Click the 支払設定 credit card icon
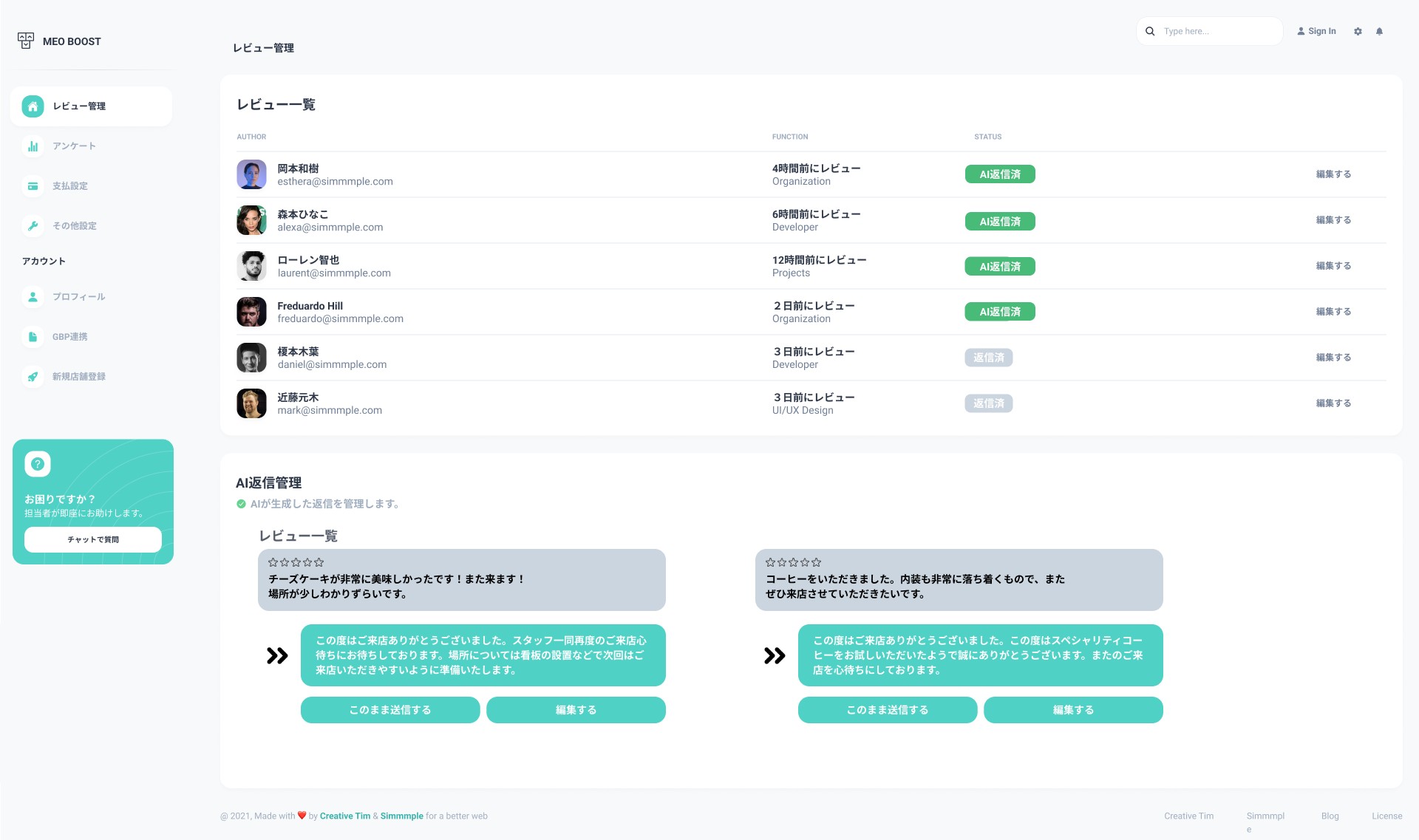 pos(33,186)
